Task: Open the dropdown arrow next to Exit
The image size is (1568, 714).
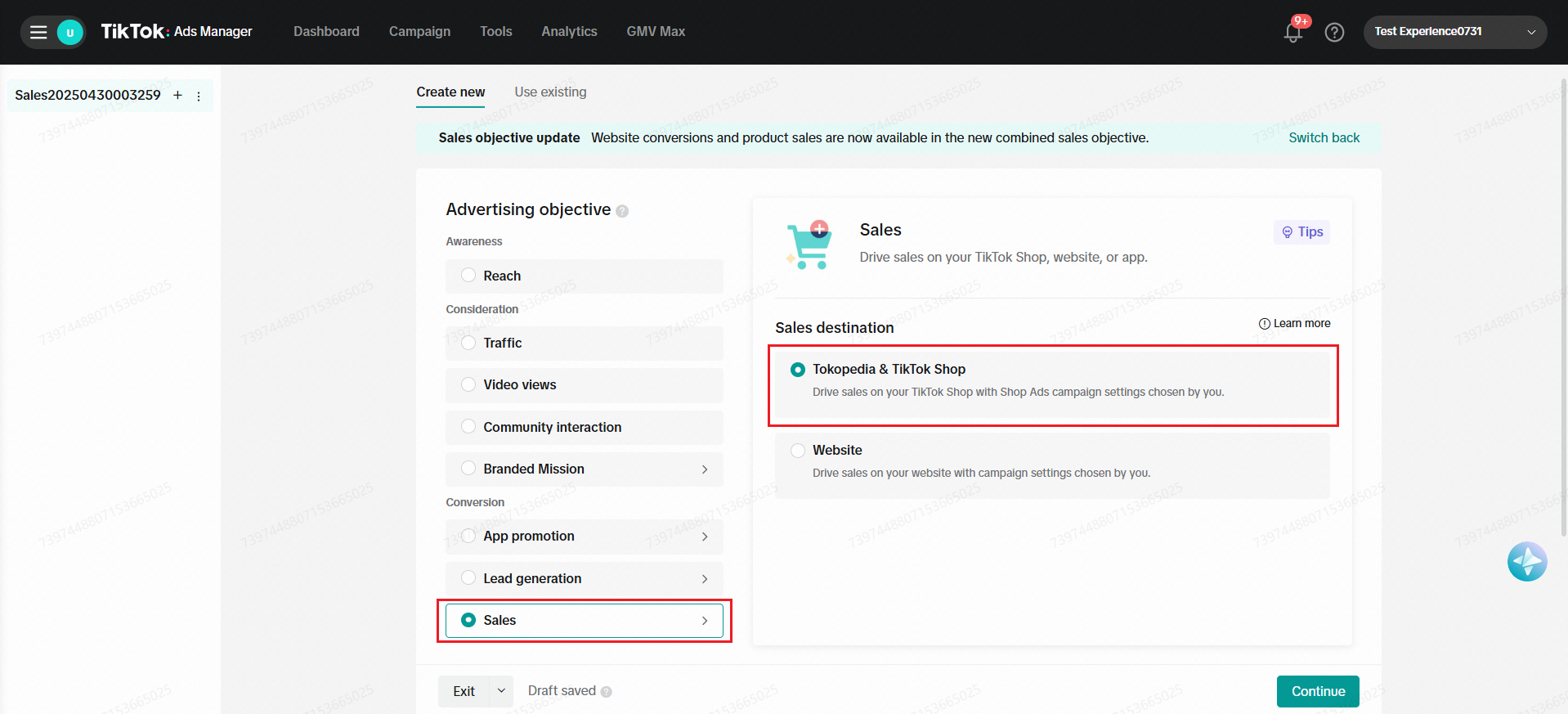Action: pyautogui.click(x=501, y=691)
